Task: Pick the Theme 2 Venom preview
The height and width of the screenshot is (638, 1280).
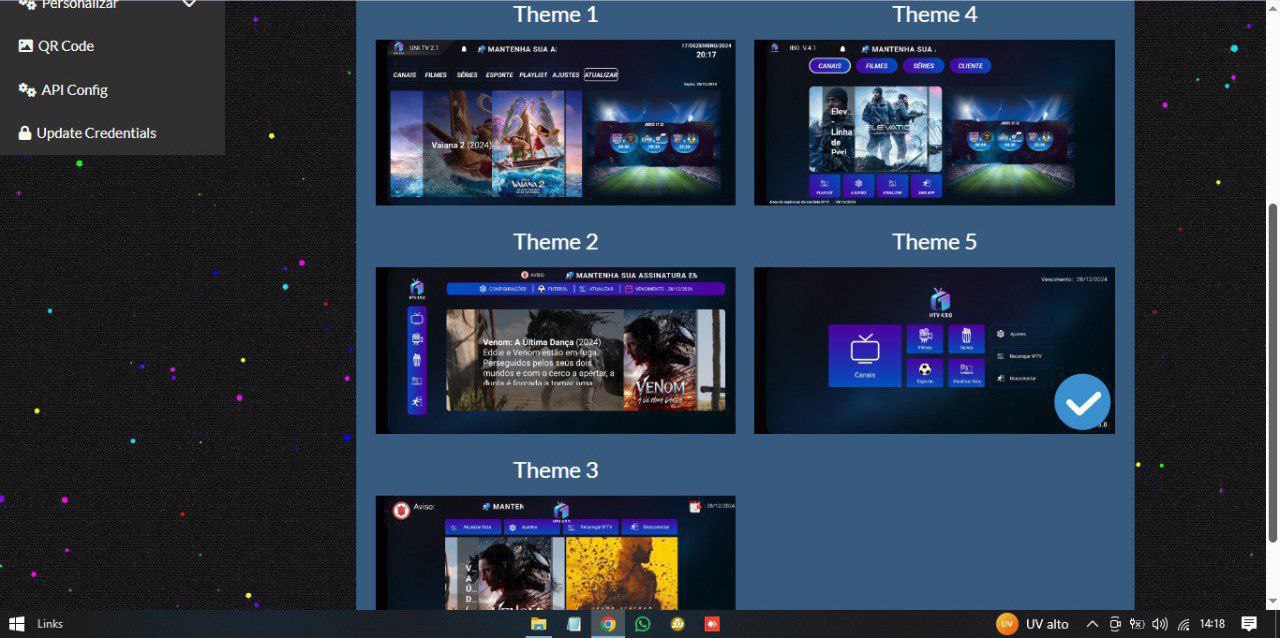Action: 555,350
